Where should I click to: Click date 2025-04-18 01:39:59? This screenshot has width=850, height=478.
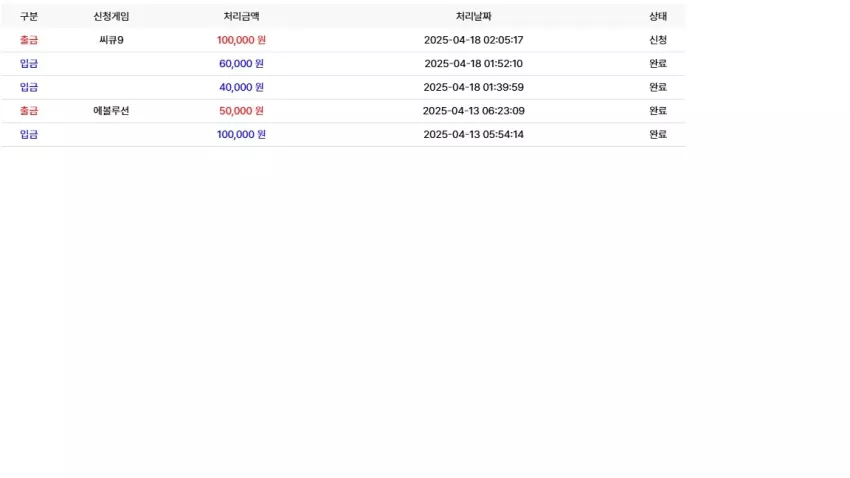(473, 87)
